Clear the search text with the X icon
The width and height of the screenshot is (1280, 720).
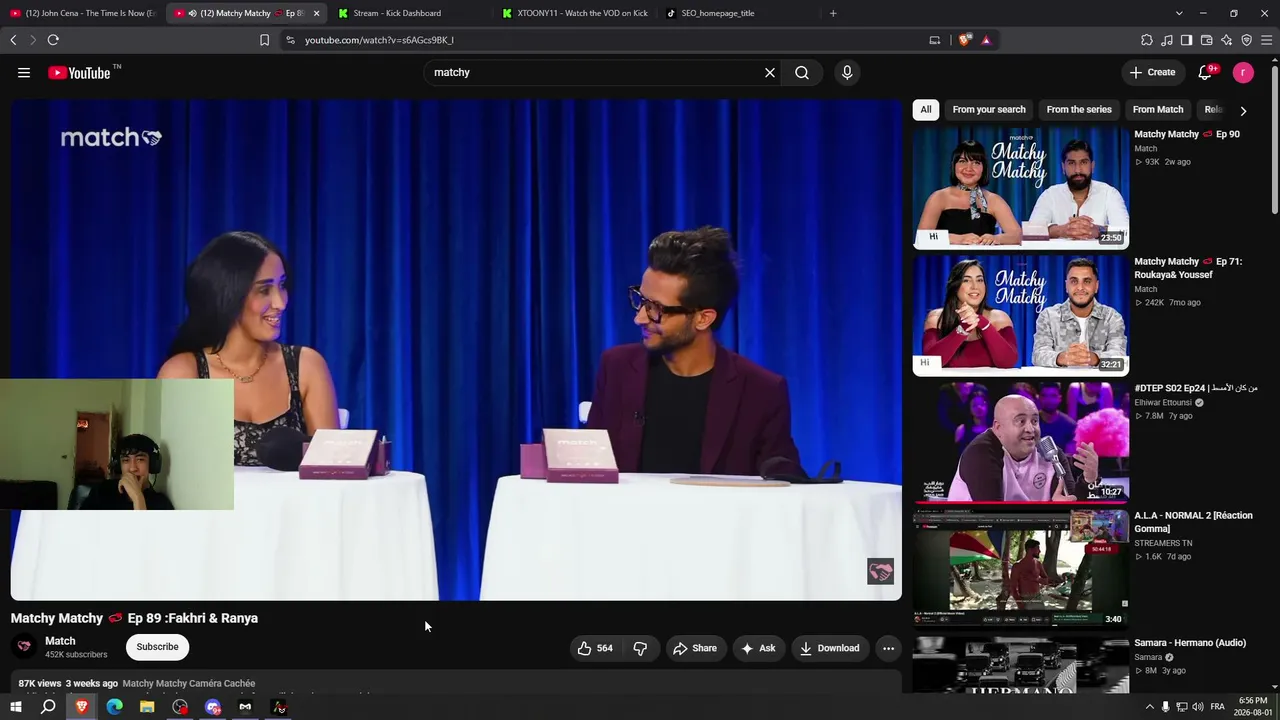[x=770, y=72]
